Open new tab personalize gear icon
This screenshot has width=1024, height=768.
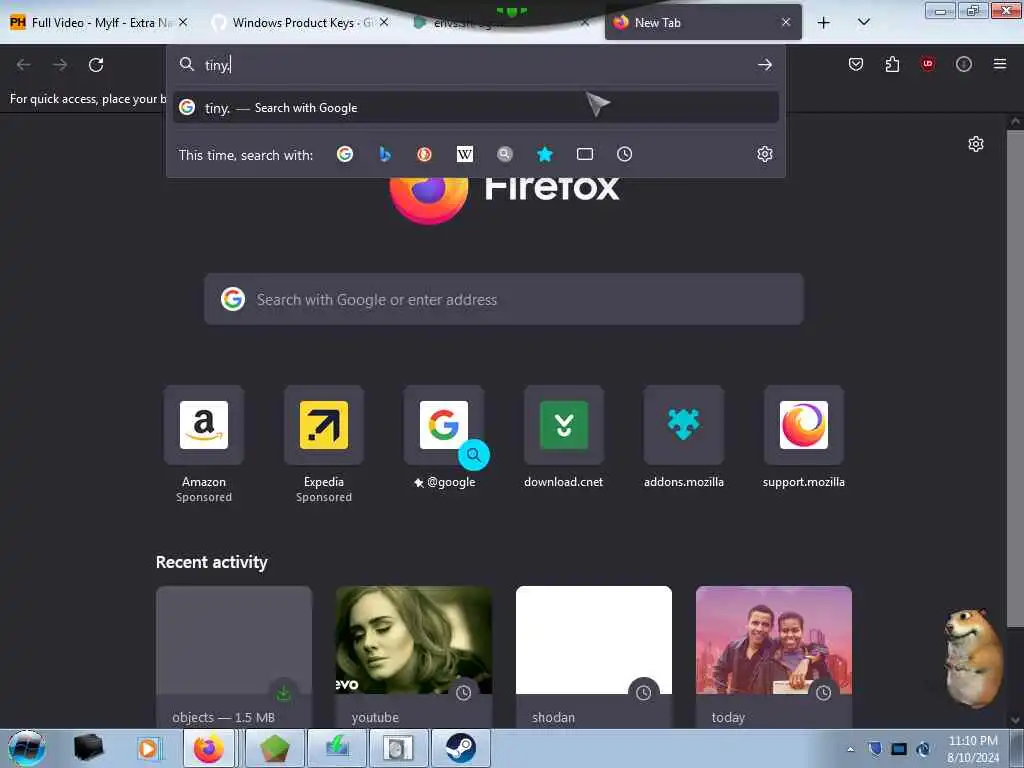coord(976,144)
